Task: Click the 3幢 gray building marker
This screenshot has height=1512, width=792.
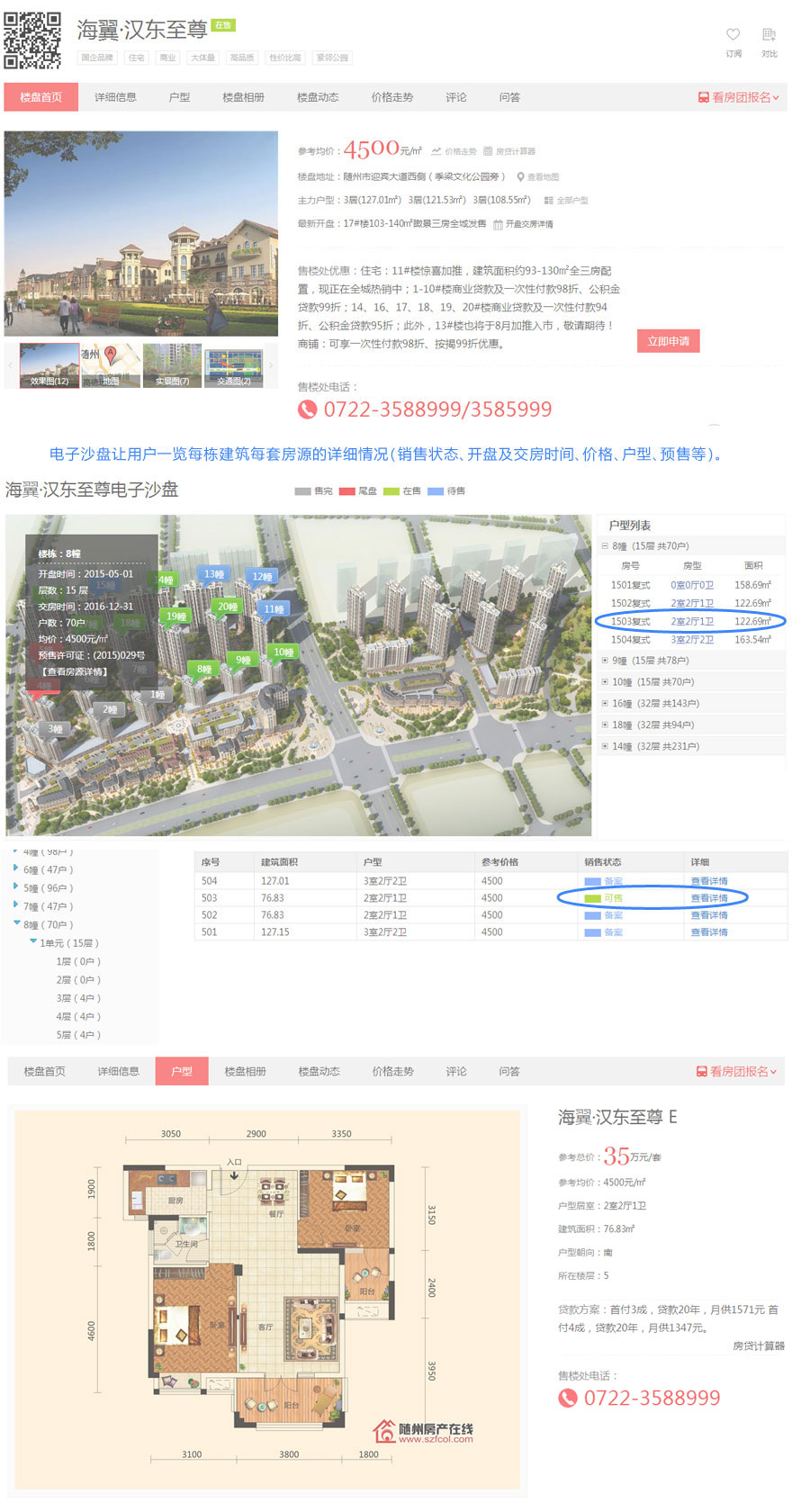Action: point(56,729)
